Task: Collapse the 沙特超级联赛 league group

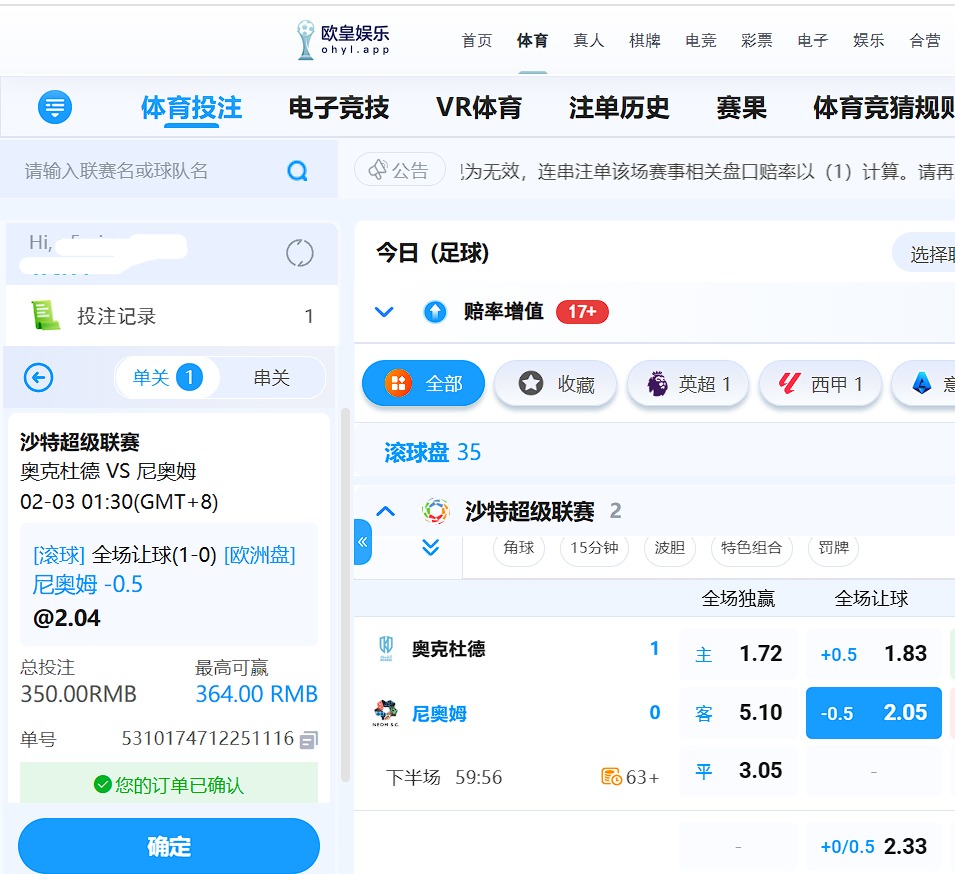Action: [385, 512]
